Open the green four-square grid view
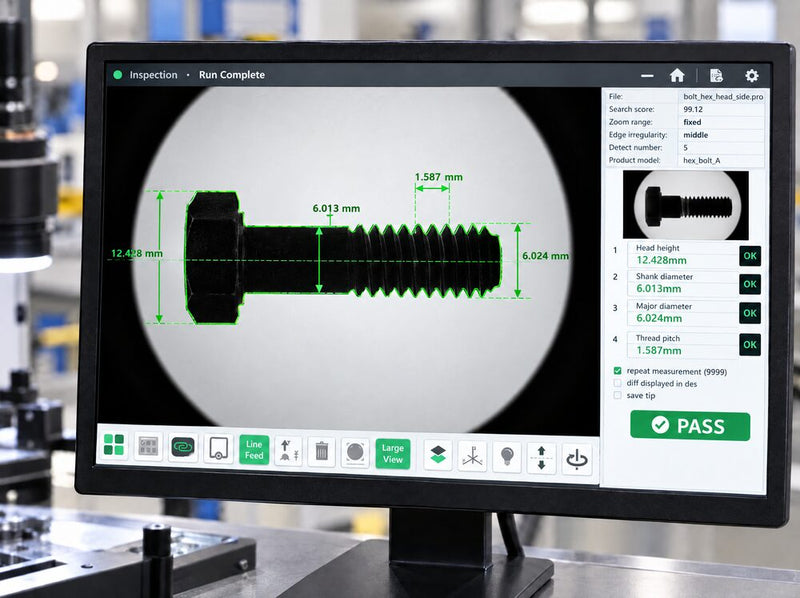Viewport: 800px width, 598px height. point(114,444)
